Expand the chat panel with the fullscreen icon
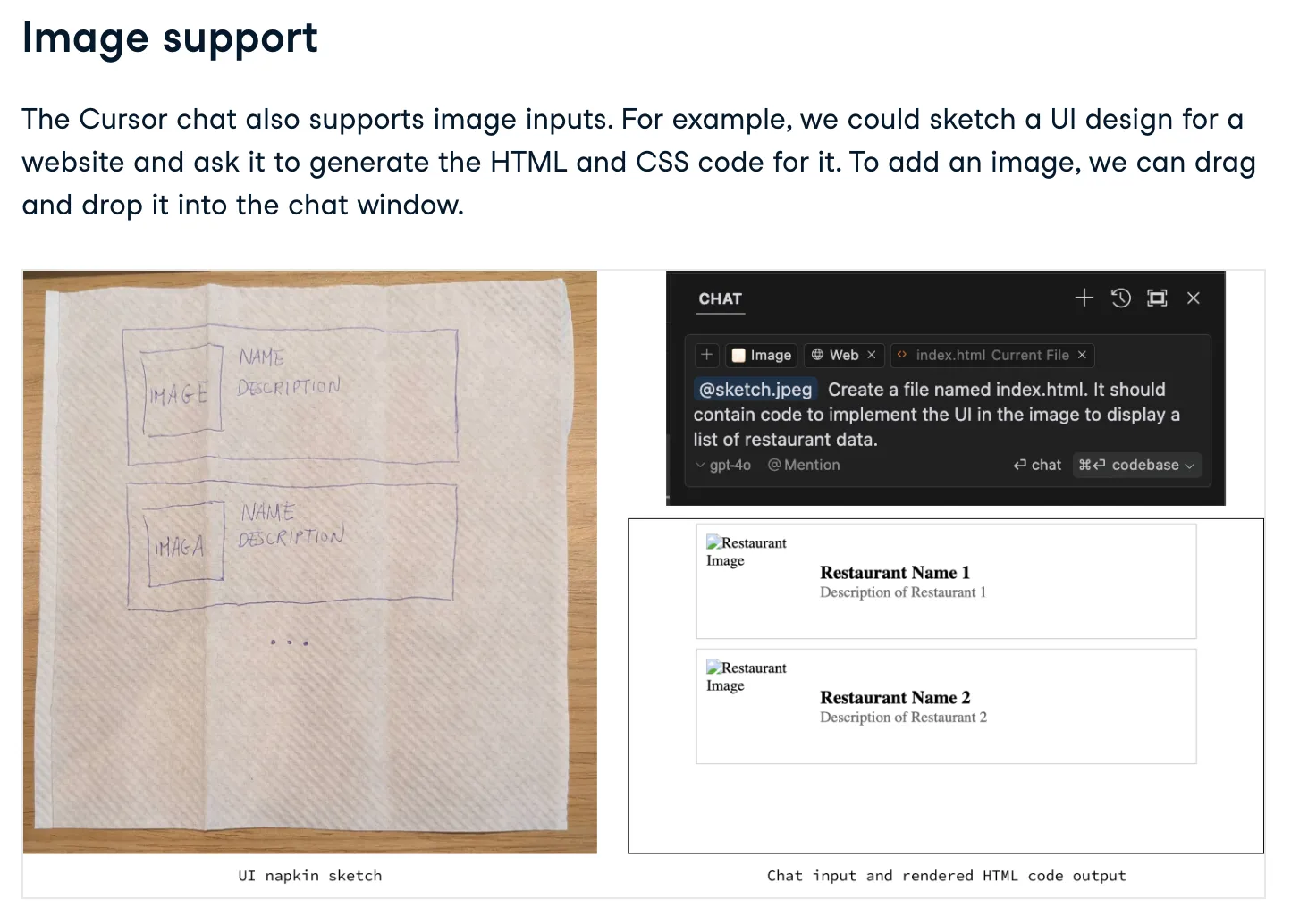Image resolution: width=1291 pixels, height=924 pixels. tap(1157, 298)
